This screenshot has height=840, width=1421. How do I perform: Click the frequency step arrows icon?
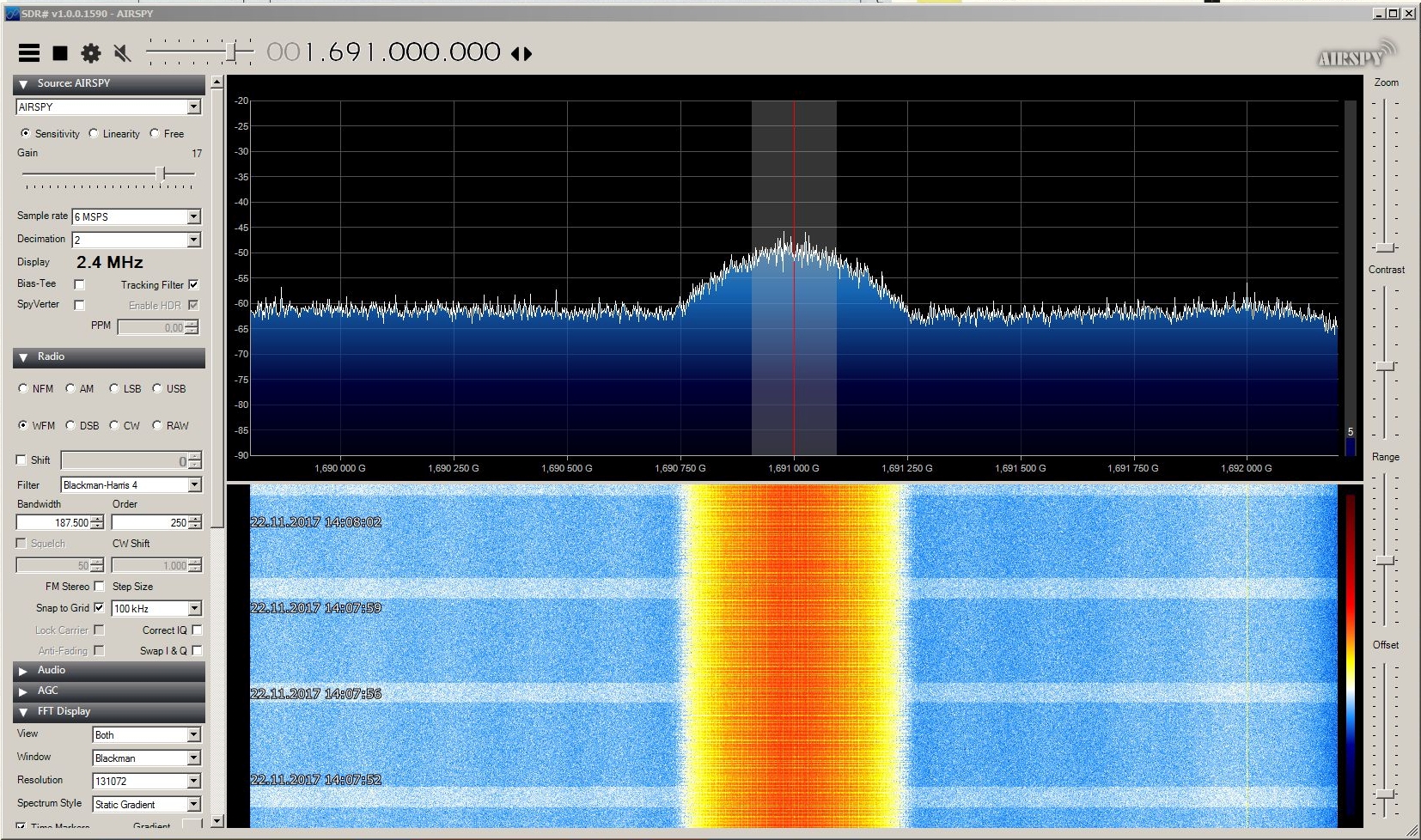(x=521, y=53)
